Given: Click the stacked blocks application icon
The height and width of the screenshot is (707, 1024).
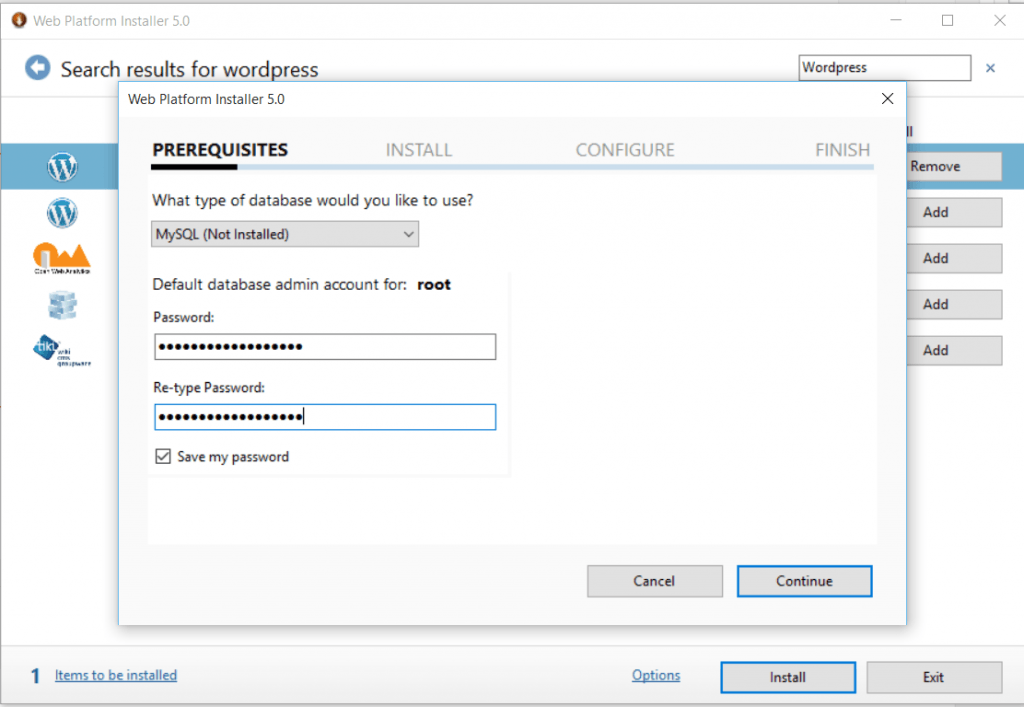Looking at the screenshot, I should coord(62,305).
